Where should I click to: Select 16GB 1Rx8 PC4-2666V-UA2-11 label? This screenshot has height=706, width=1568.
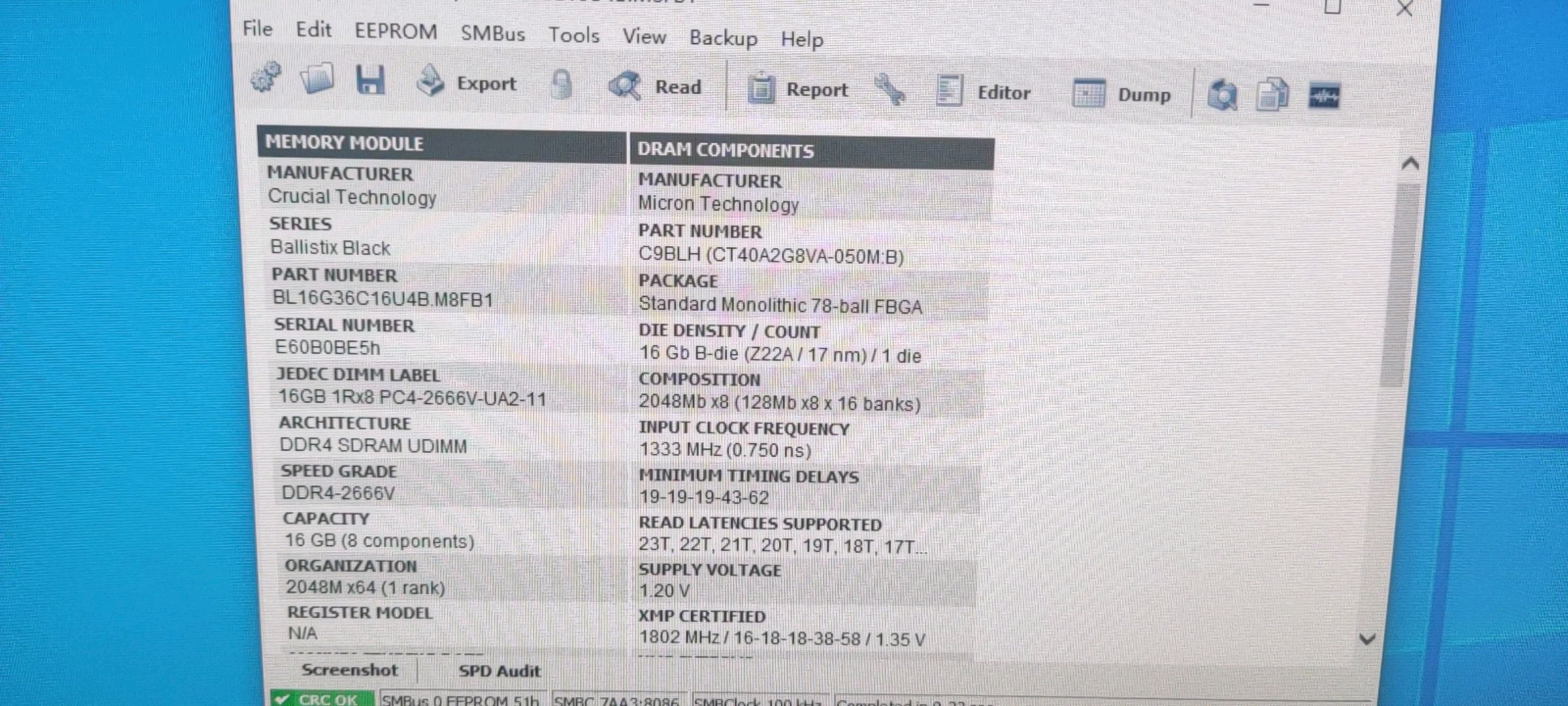click(412, 397)
